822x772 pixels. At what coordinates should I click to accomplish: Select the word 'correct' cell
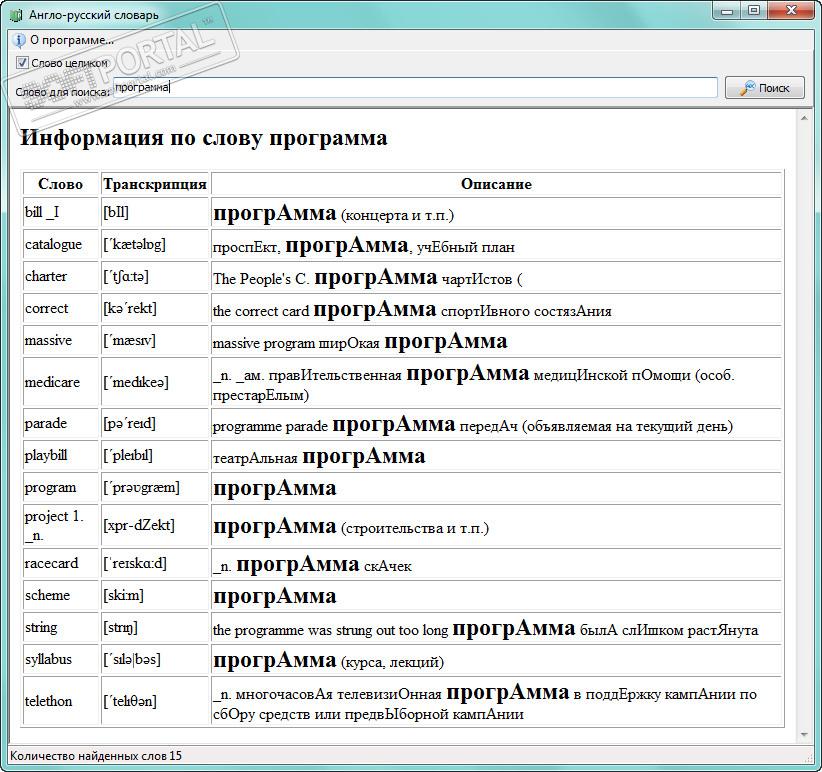click(x=61, y=309)
